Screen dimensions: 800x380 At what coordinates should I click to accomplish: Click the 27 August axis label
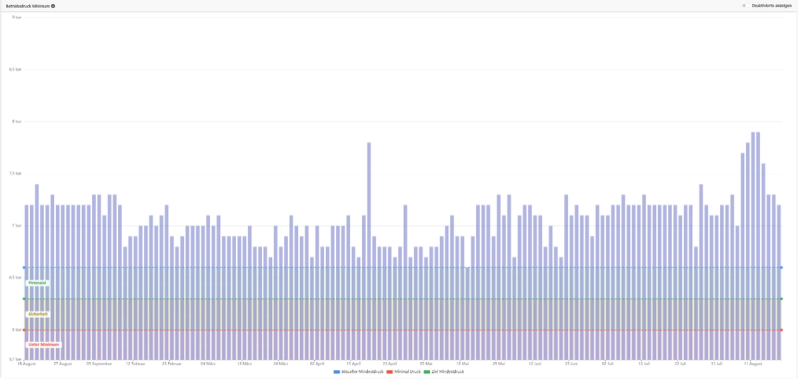click(63, 364)
